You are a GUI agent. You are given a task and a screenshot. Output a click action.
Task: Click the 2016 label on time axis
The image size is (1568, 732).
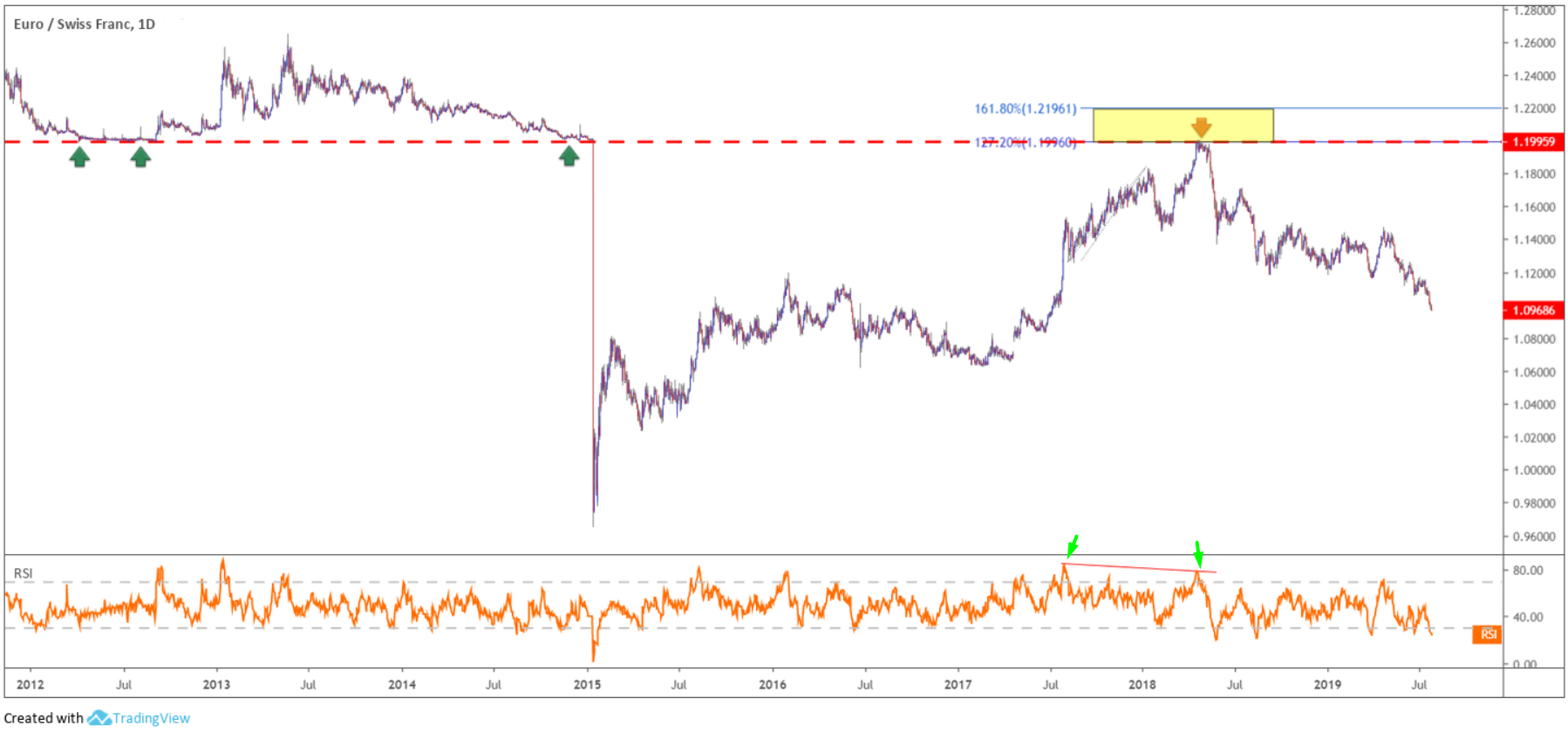(x=773, y=684)
